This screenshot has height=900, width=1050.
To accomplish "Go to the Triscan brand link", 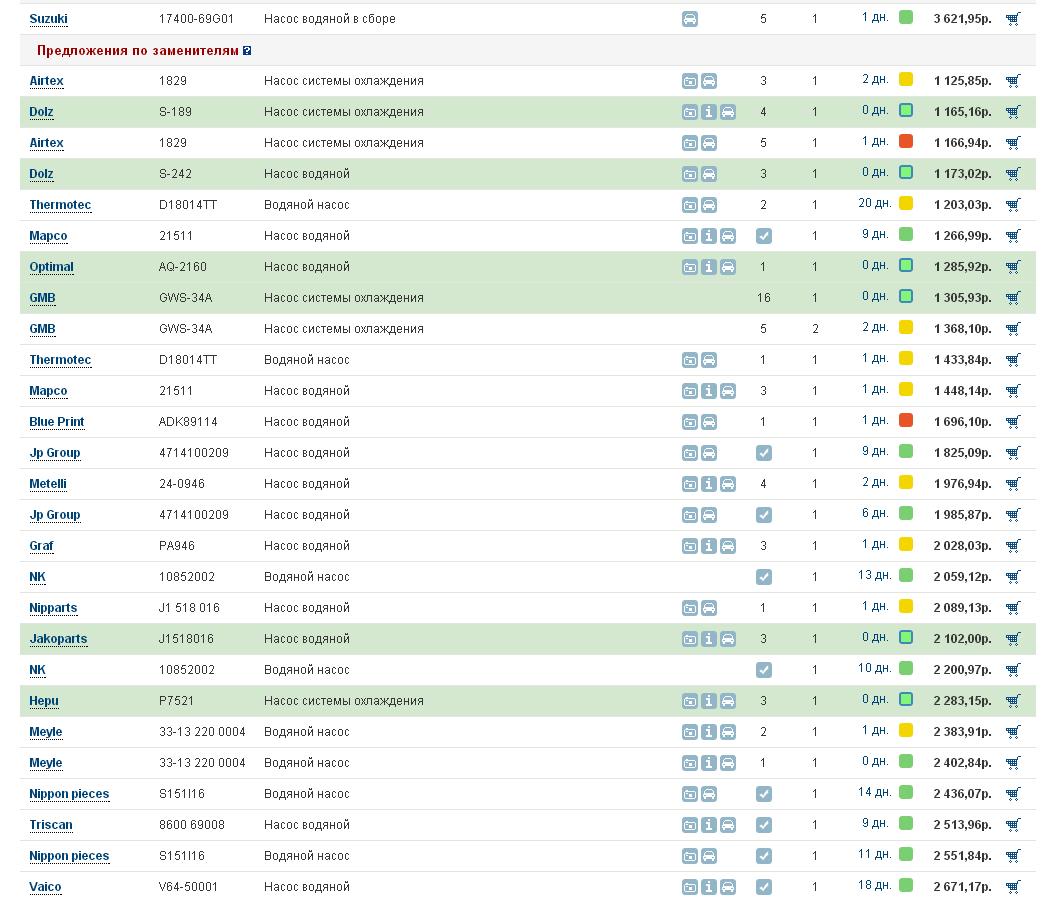I will (x=51, y=825).
